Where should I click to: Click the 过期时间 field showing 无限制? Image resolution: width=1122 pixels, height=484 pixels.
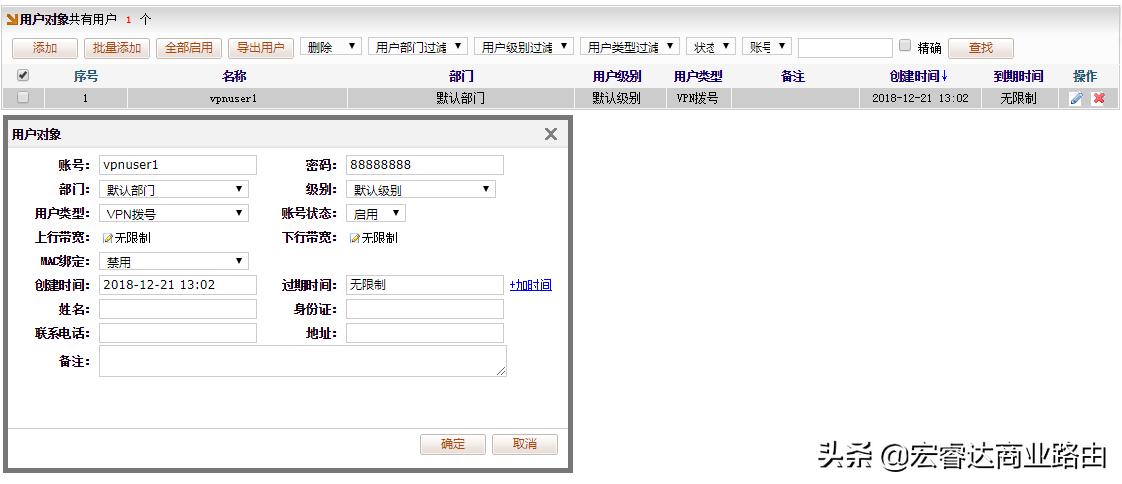click(x=425, y=285)
